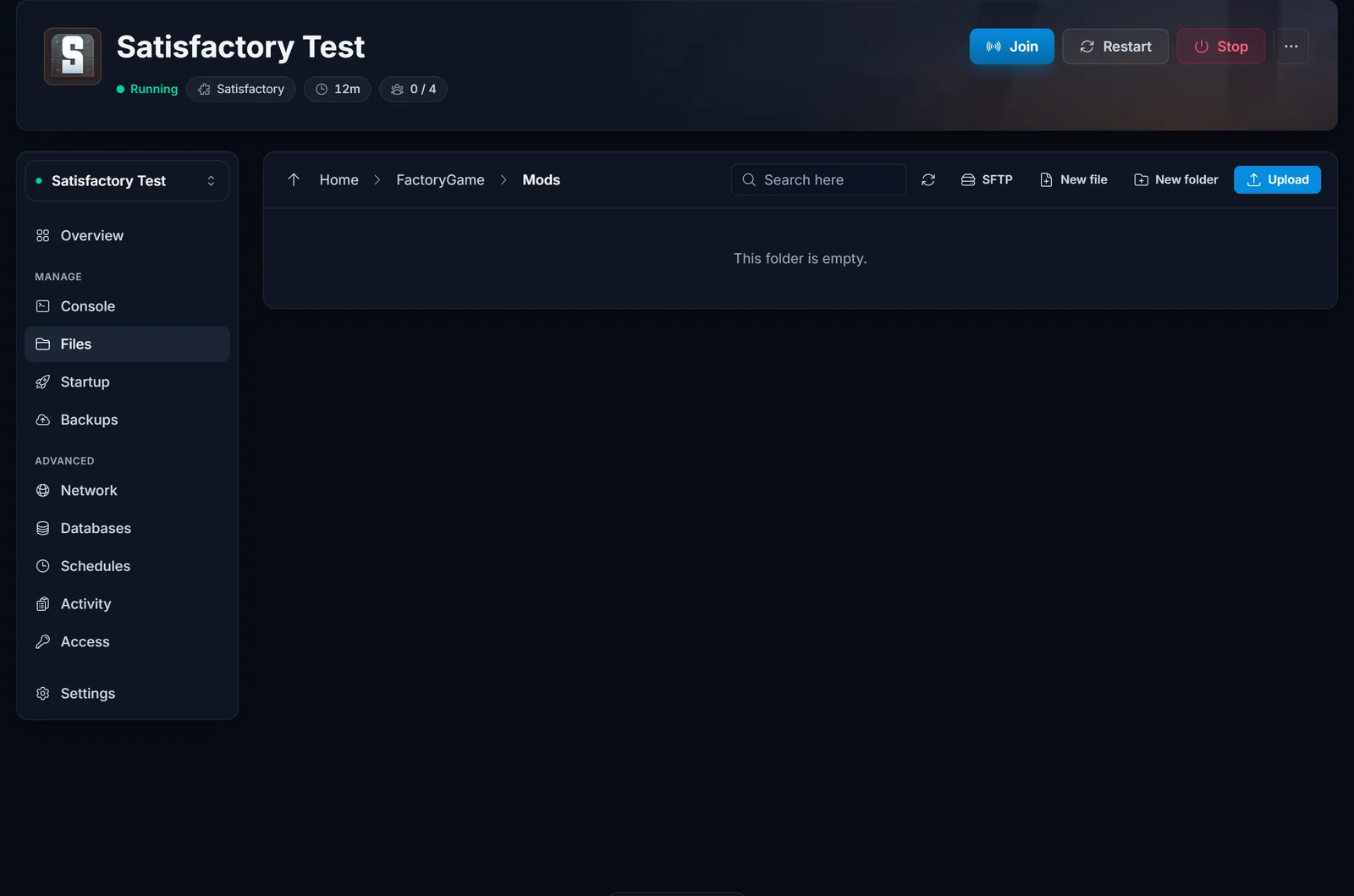Click the 'This folder is empty.' message

coord(800,258)
